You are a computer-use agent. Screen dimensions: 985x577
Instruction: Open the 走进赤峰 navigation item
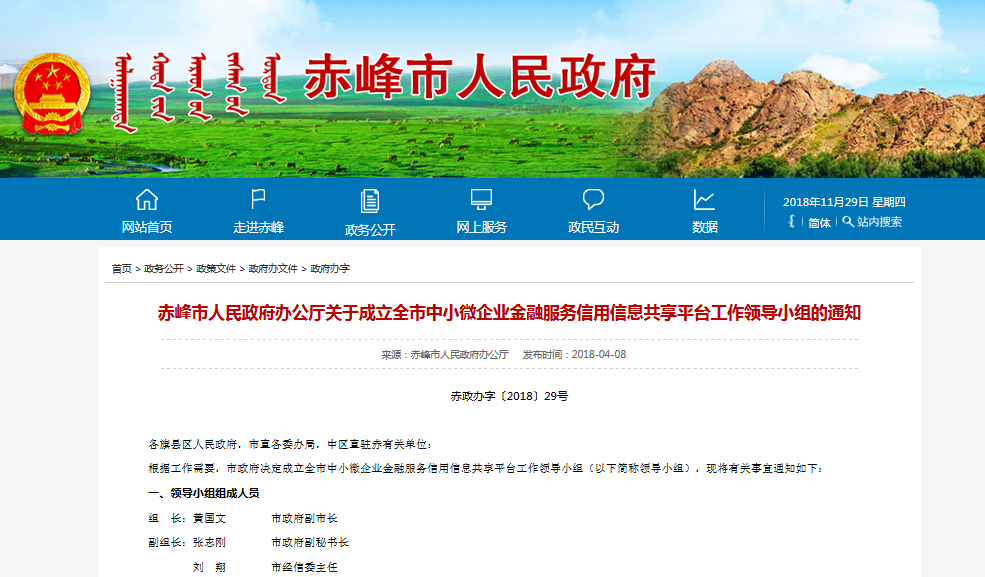[258, 227]
